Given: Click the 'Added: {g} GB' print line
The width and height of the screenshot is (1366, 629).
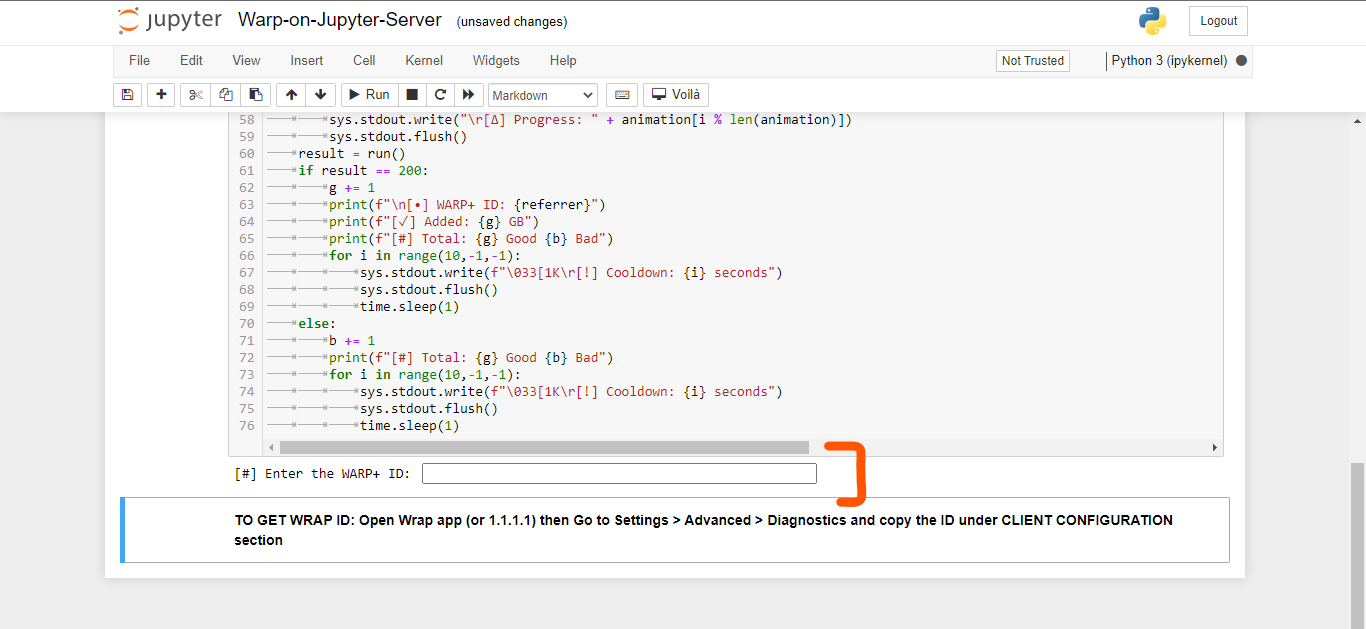Looking at the screenshot, I should tap(434, 221).
